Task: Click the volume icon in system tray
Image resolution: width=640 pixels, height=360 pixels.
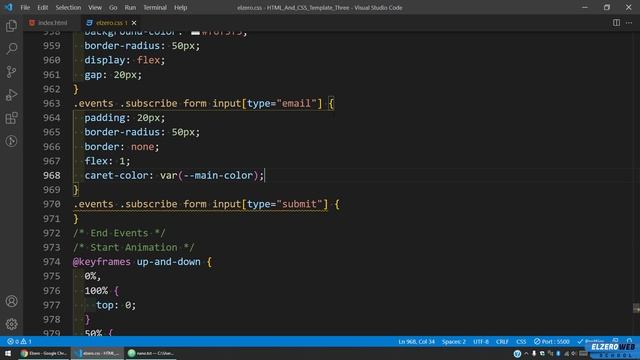Action: [x=574, y=353]
